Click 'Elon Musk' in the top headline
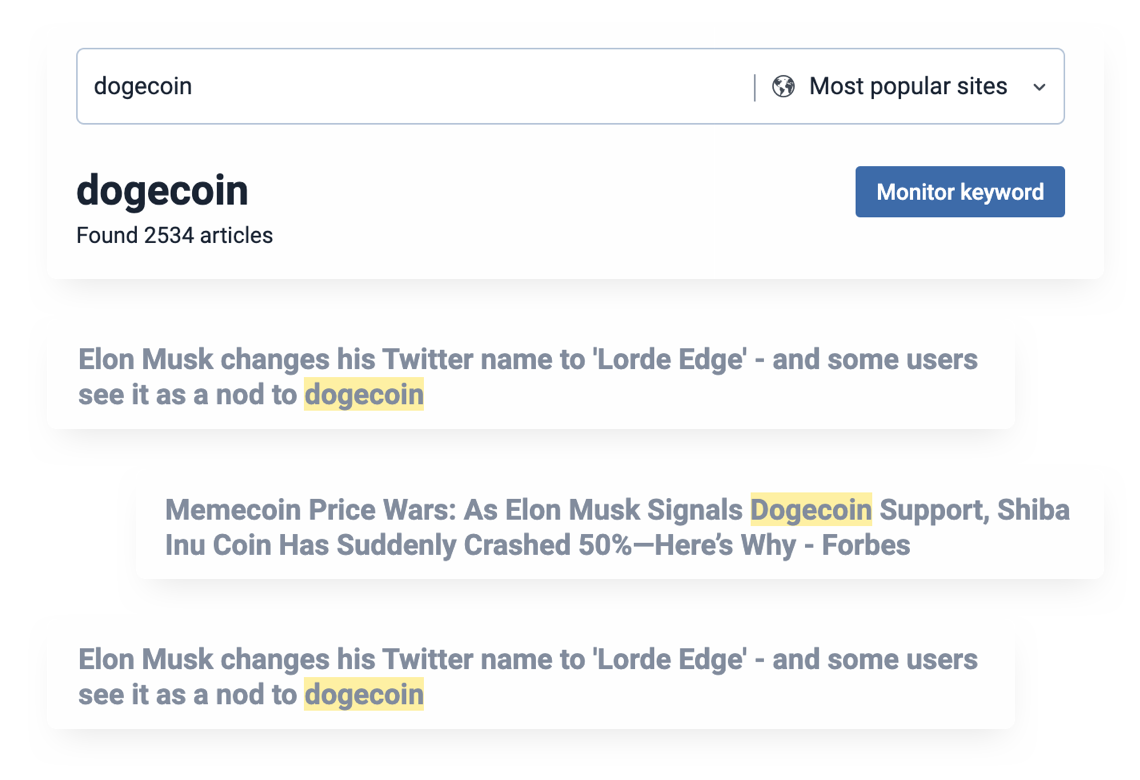This screenshot has width=1140, height=780. pyautogui.click(x=145, y=359)
